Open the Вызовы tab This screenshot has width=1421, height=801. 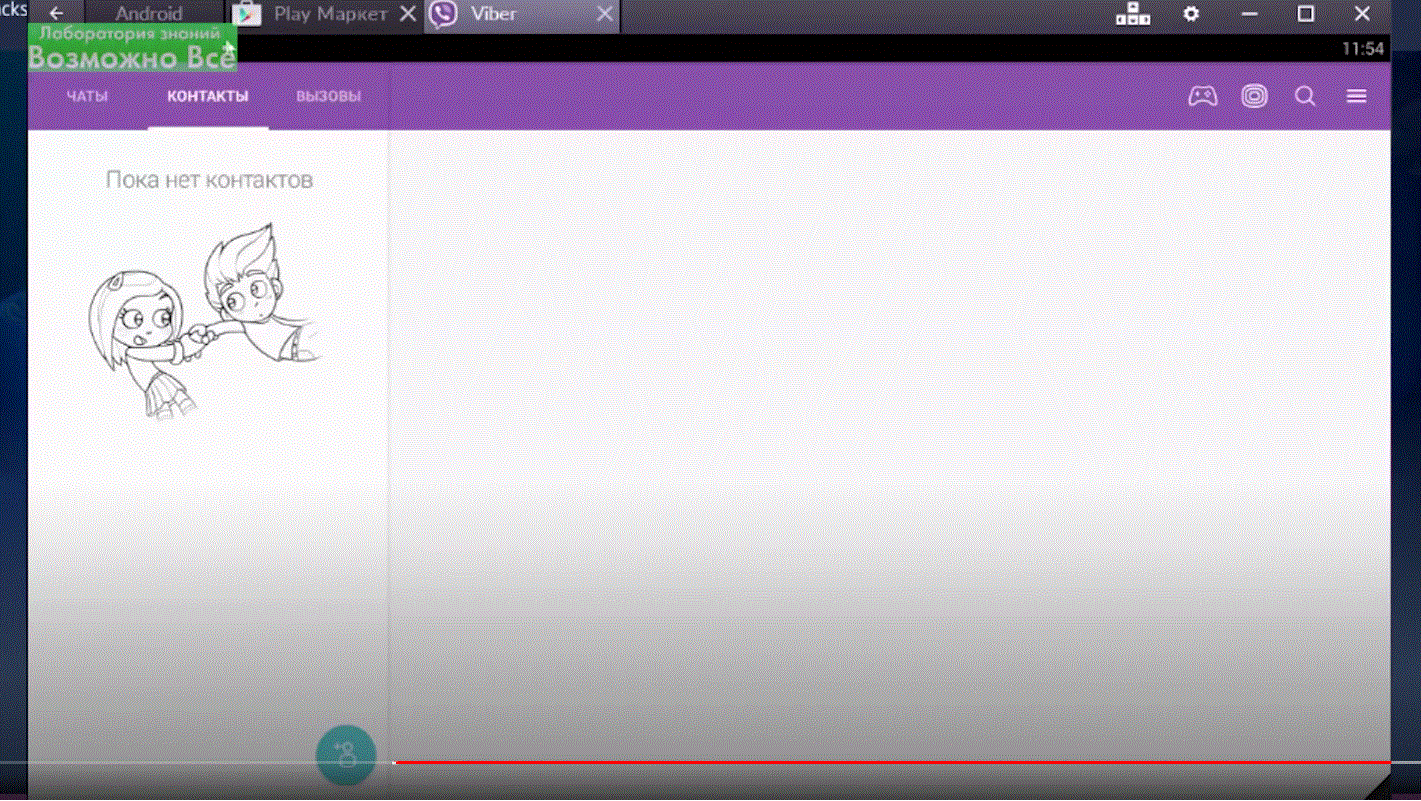click(329, 97)
